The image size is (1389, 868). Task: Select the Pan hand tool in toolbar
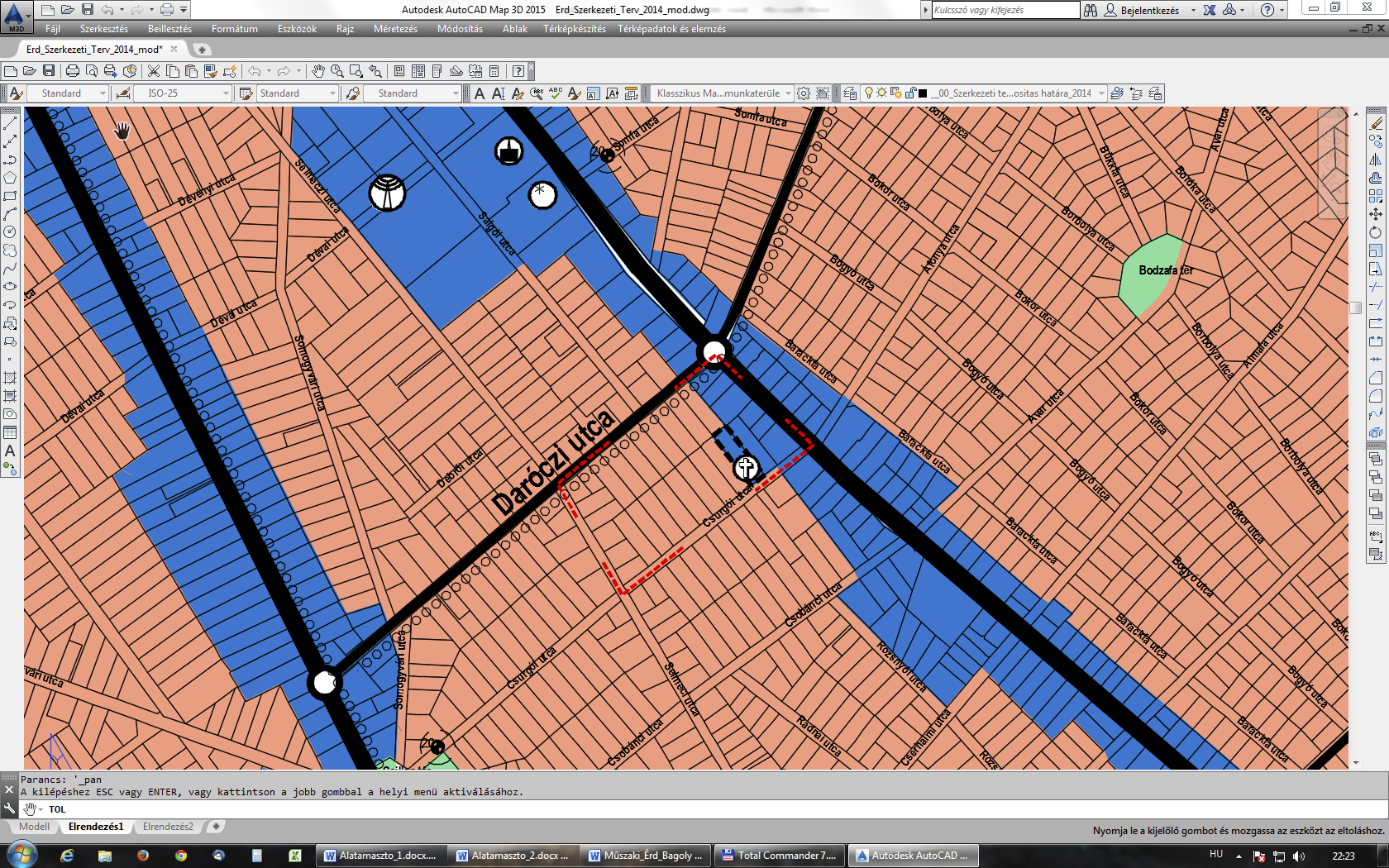318,71
